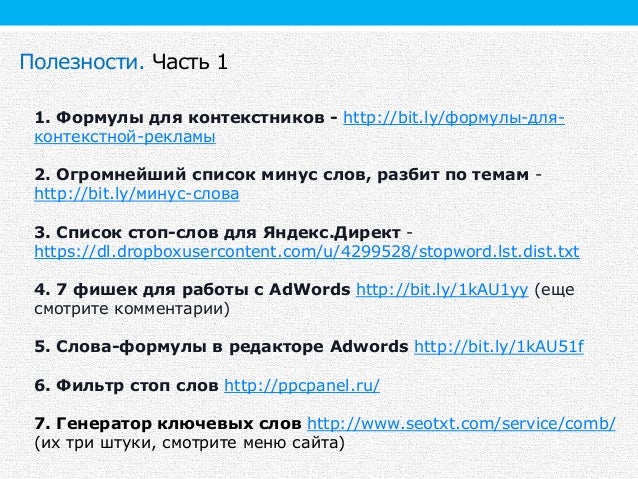Click the slide title 'Полезности.'

82,62
